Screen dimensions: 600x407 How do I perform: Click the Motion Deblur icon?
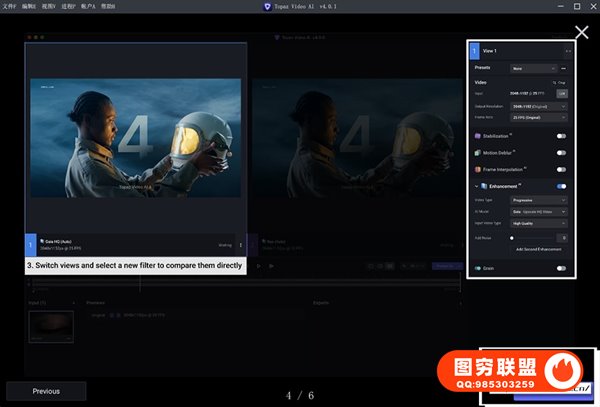pos(478,153)
